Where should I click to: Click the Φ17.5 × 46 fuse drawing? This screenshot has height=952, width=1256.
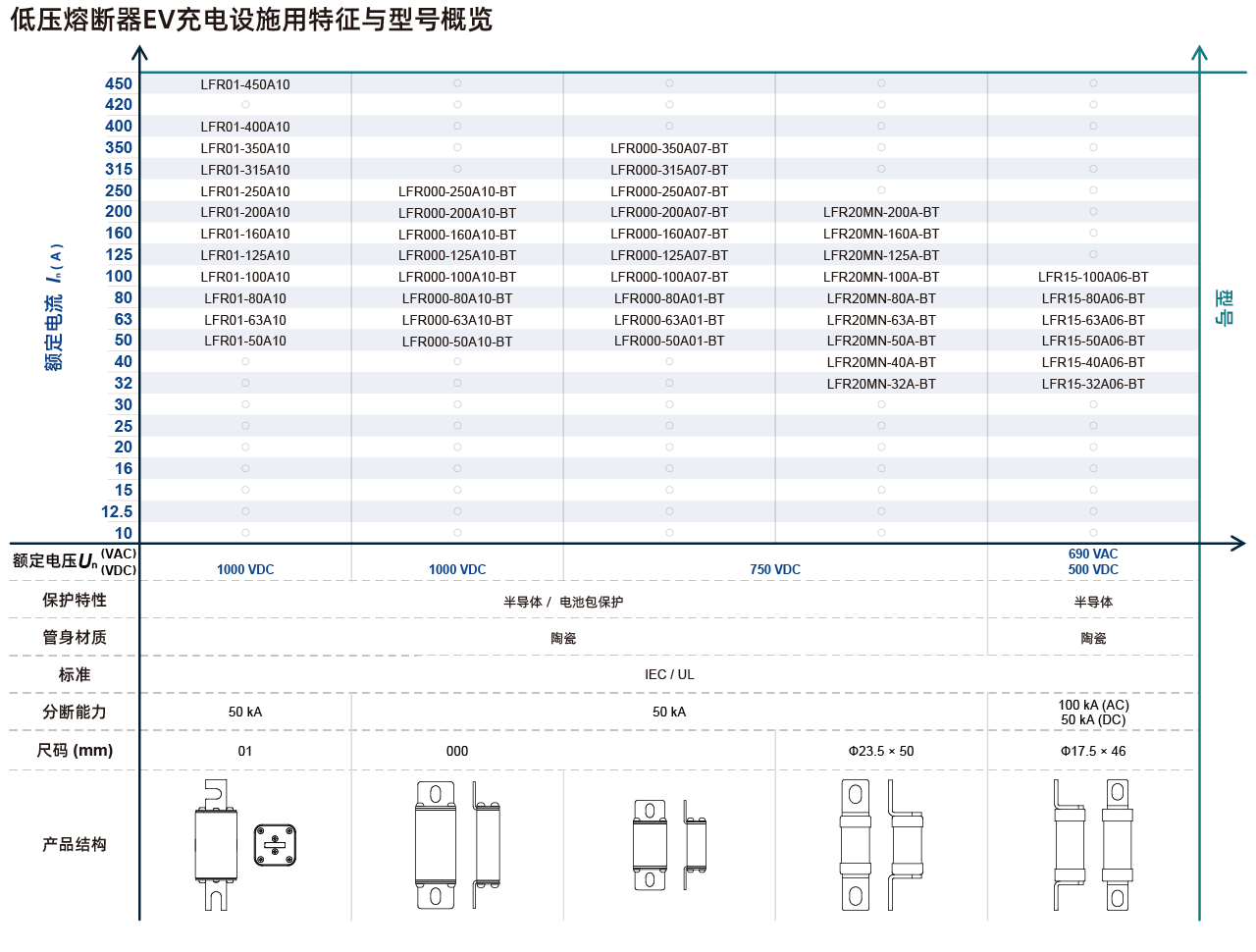[1093, 845]
